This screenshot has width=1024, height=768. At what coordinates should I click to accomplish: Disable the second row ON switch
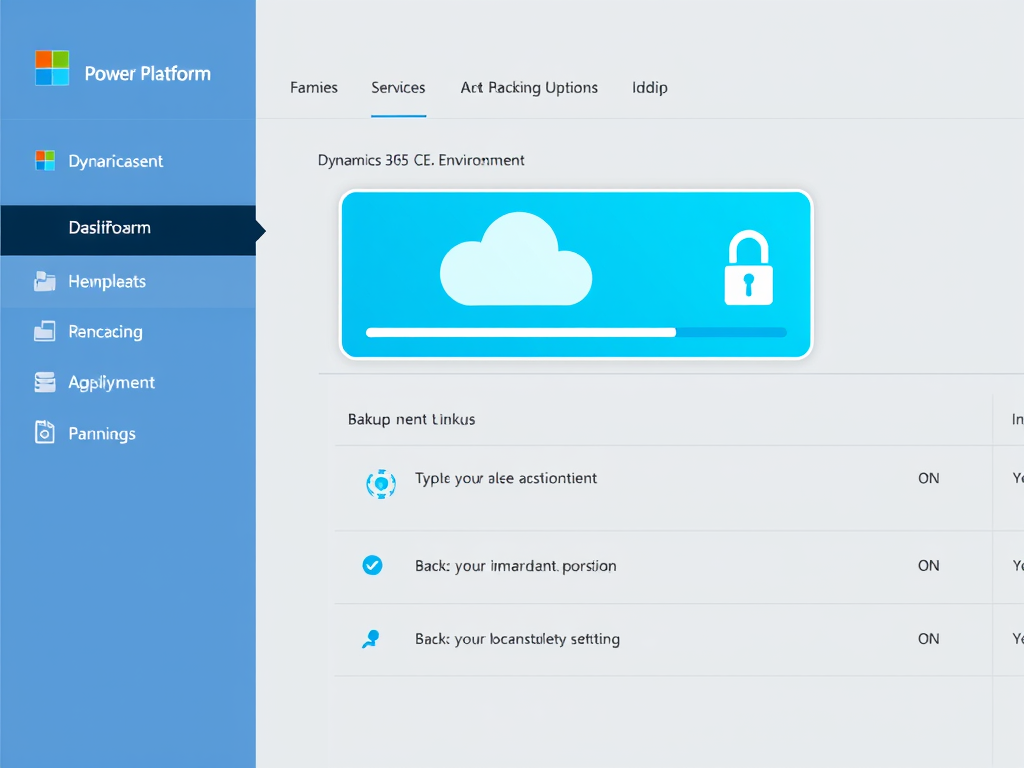928,565
